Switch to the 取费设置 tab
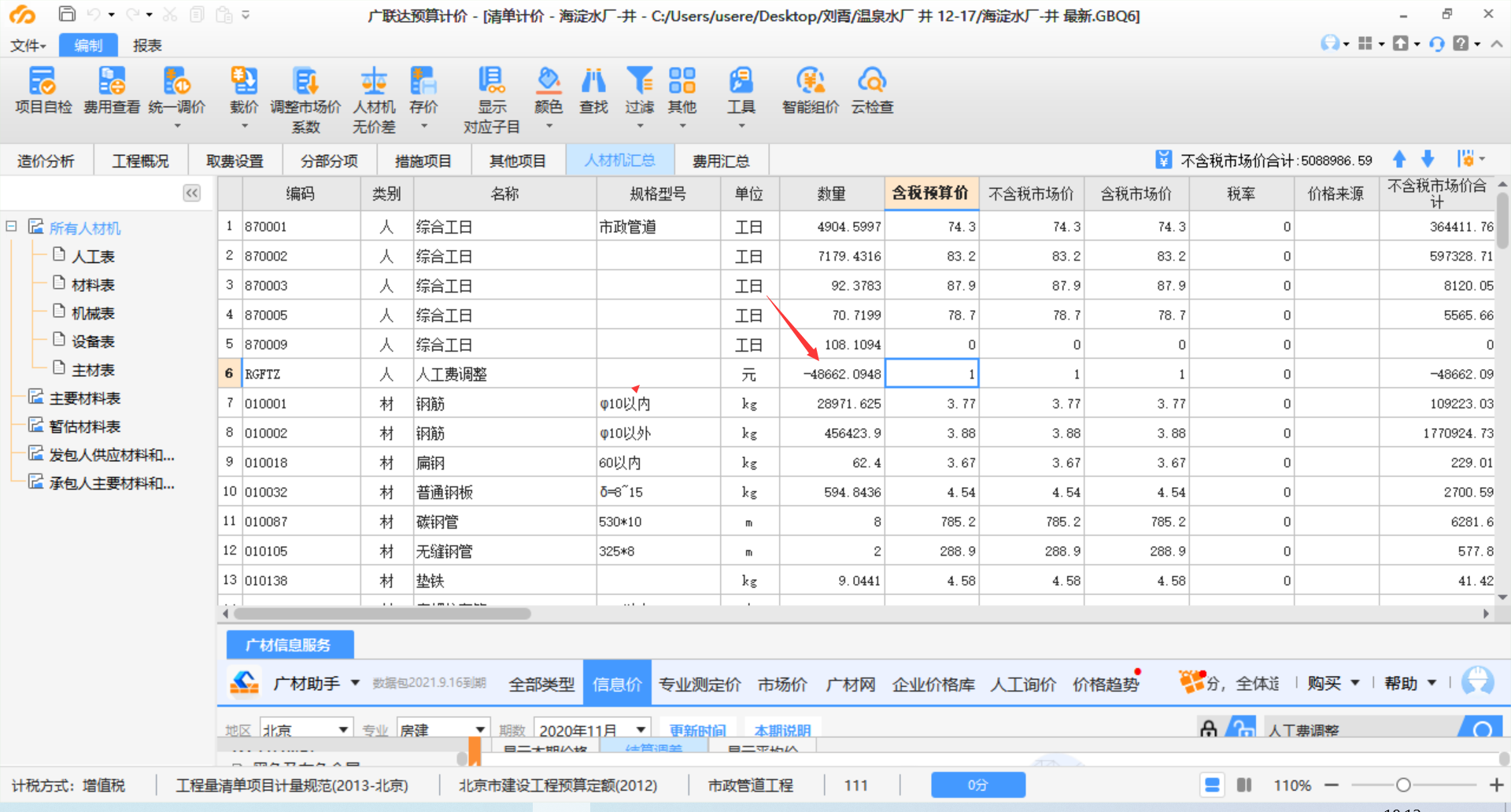1511x812 pixels. tap(235, 161)
